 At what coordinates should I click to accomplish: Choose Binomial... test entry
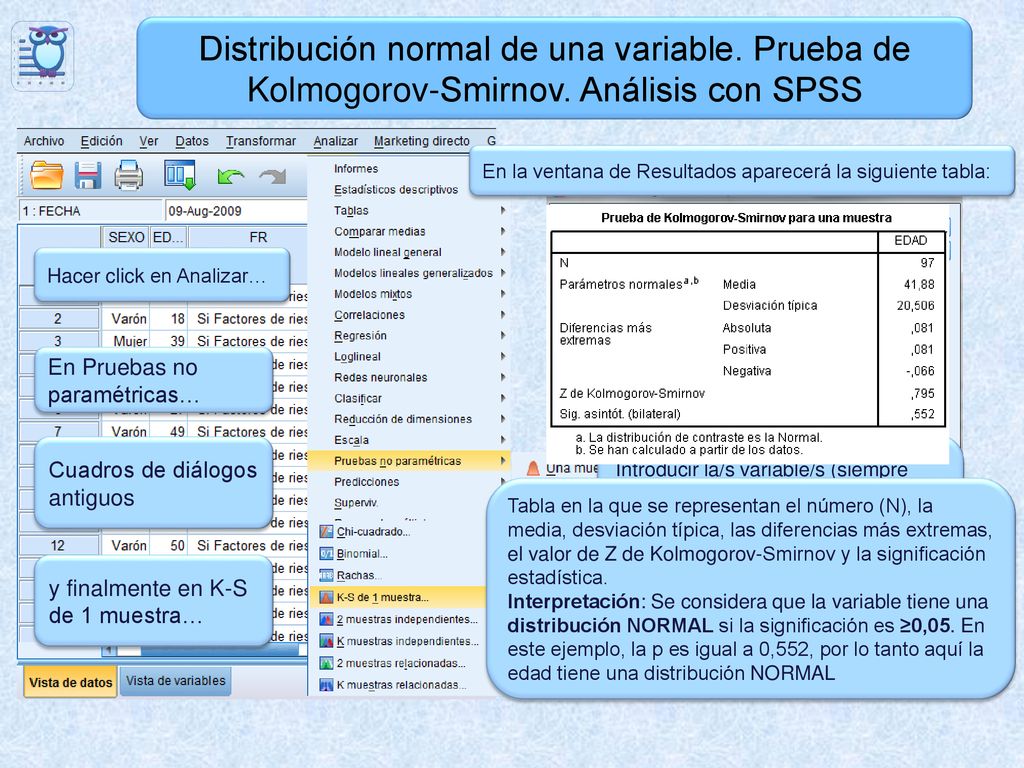pyautogui.click(x=362, y=554)
